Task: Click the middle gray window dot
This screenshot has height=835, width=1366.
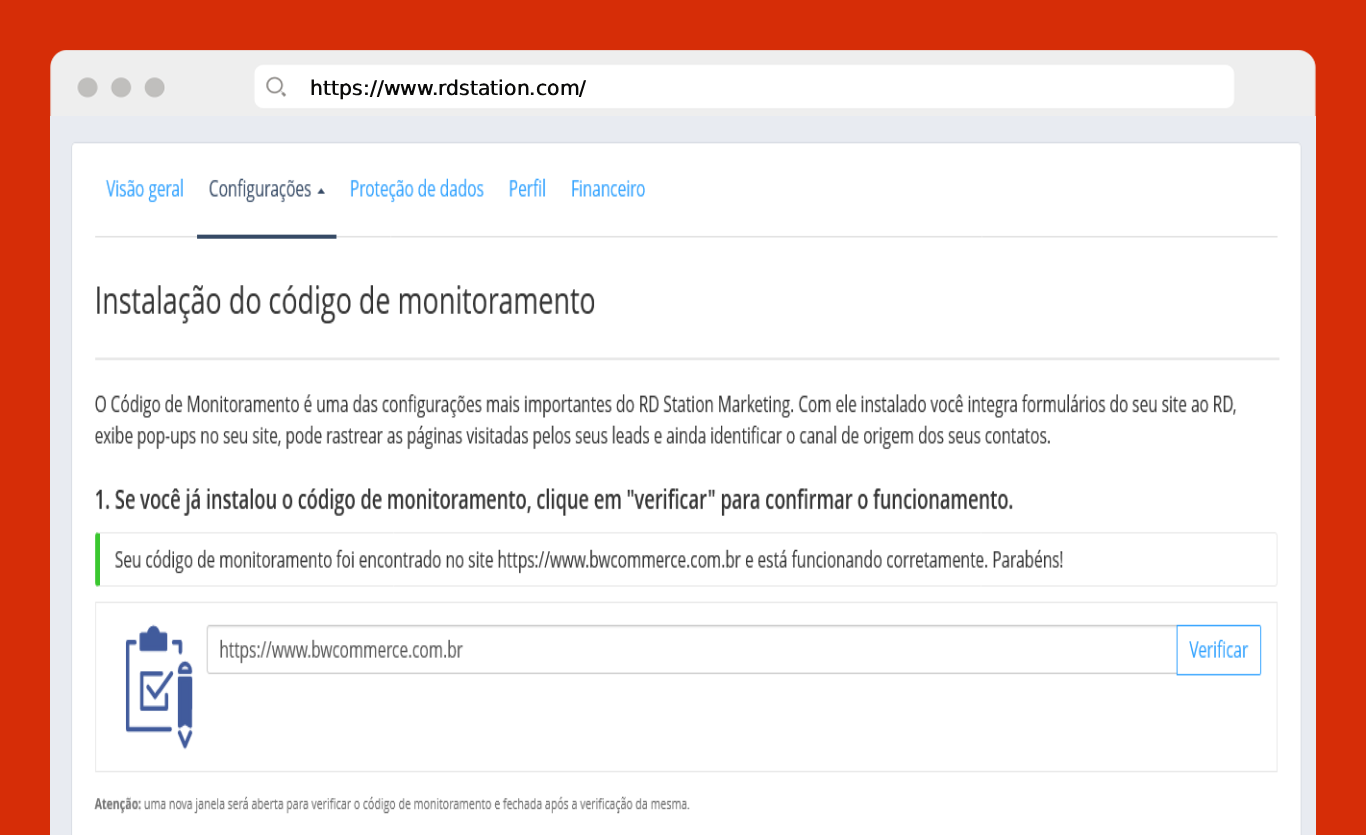Action: point(121,87)
